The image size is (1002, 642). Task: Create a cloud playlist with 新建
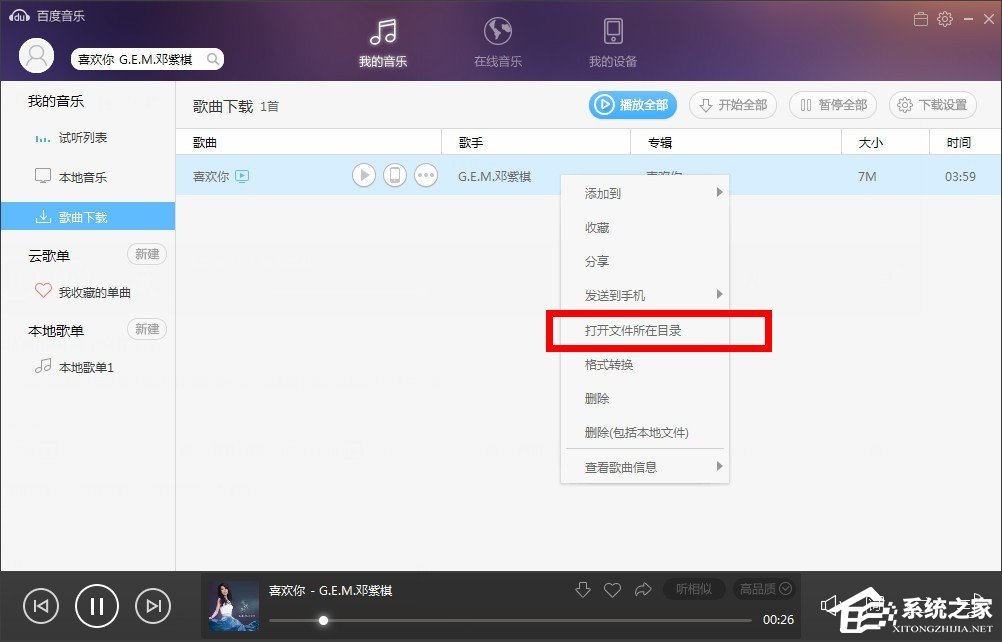click(146, 254)
